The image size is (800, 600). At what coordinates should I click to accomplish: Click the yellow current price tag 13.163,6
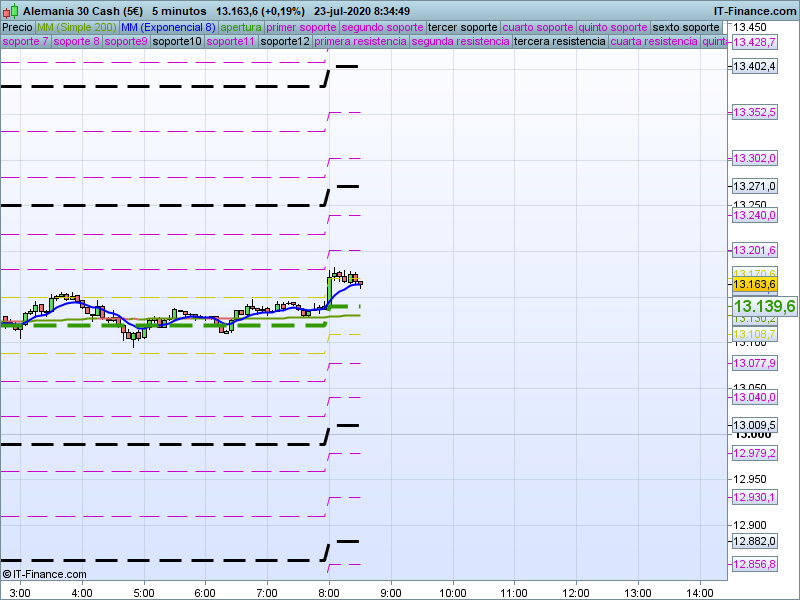754,285
